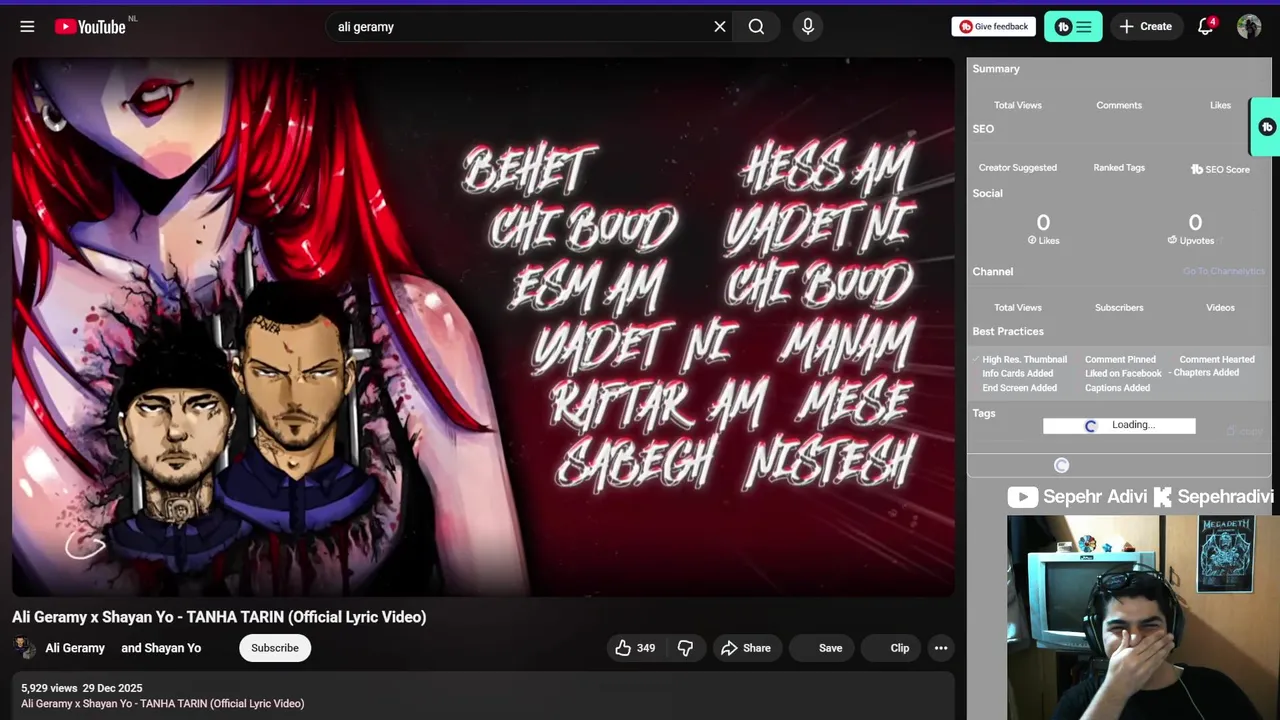Create a Clip from the video
The height and width of the screenshot is (720, 1280).
tap(891, 648)
